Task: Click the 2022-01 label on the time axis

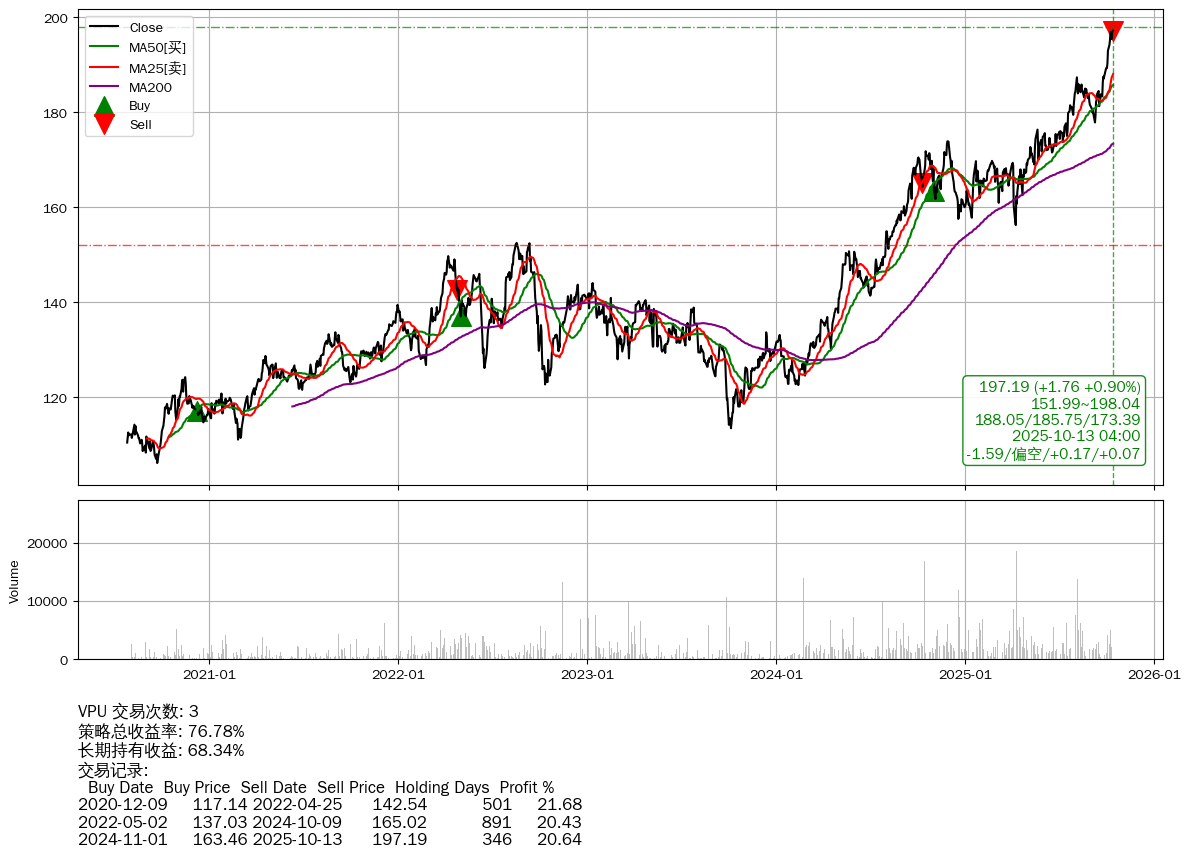Action: (x=398, y=675)
